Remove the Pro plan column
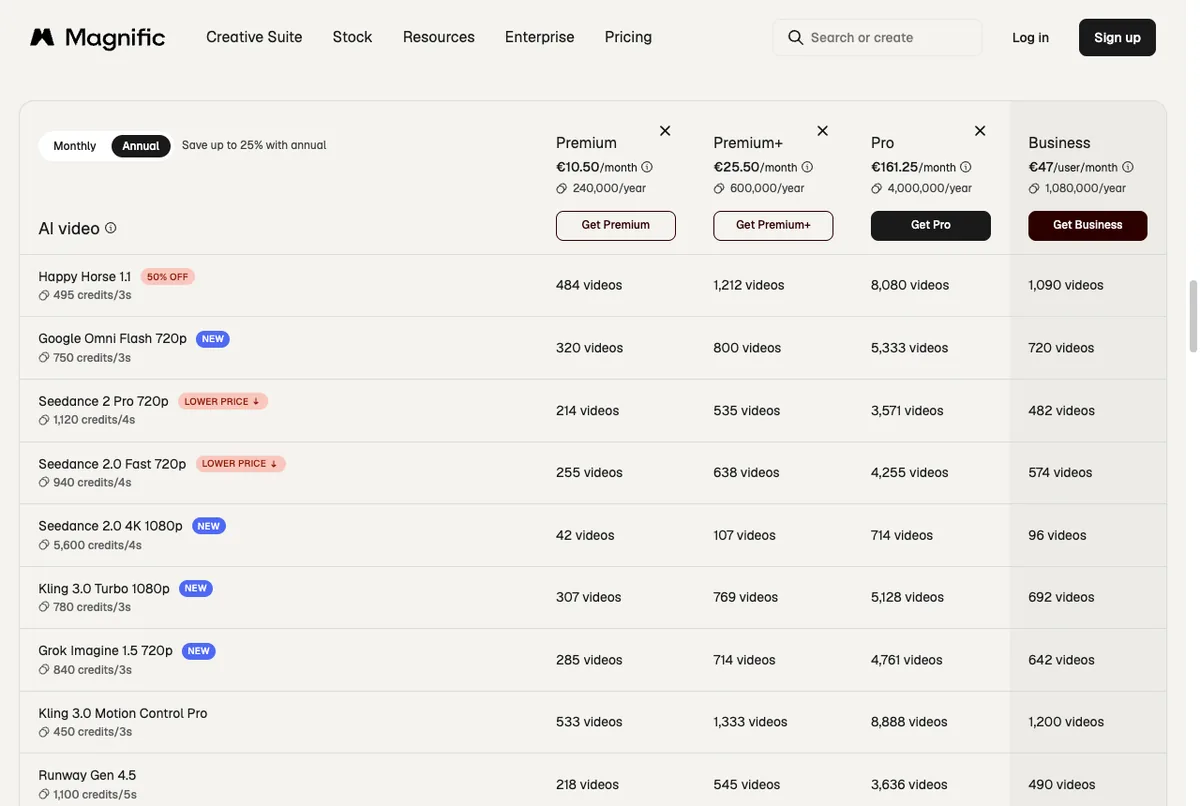 (x=980, y=131)
